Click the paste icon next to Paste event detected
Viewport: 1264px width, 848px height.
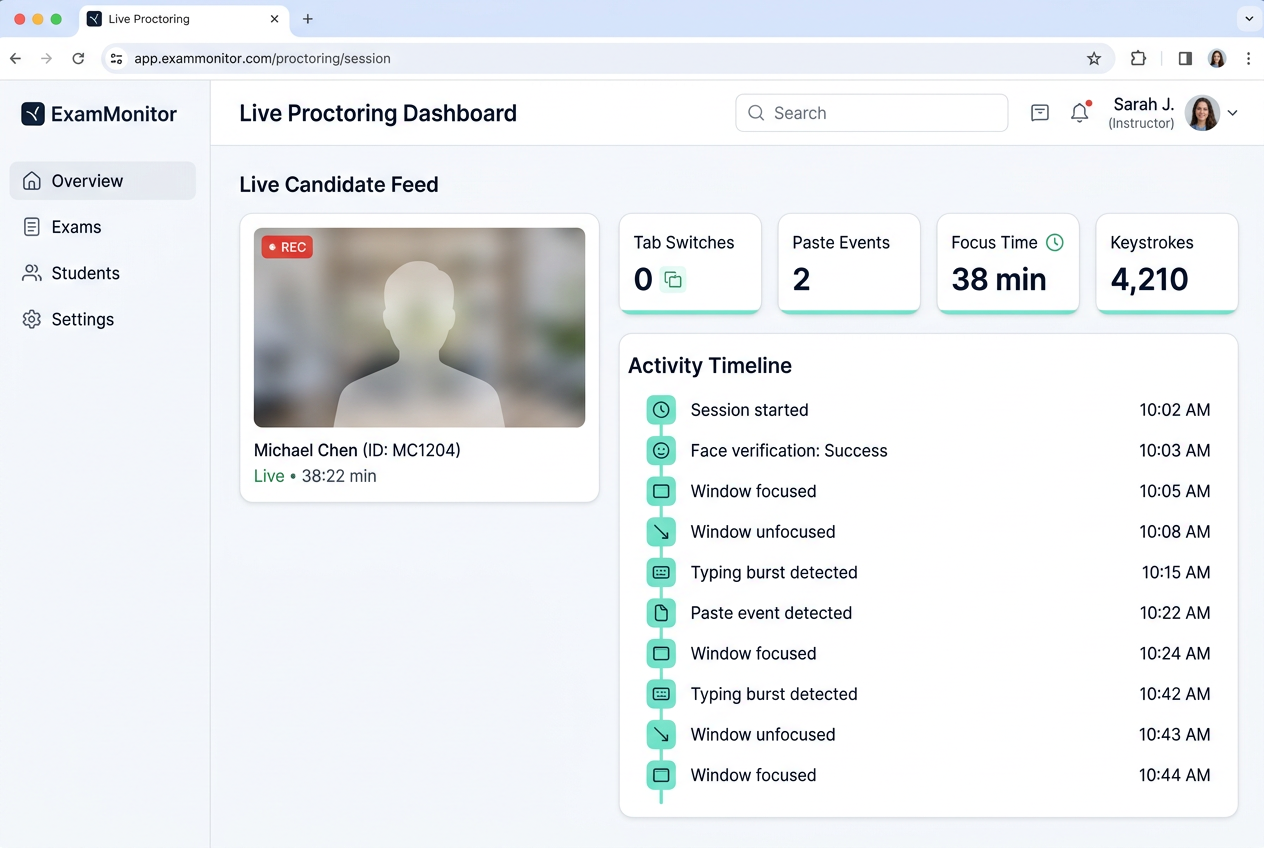pyautogui.click(x=660, y=613)
